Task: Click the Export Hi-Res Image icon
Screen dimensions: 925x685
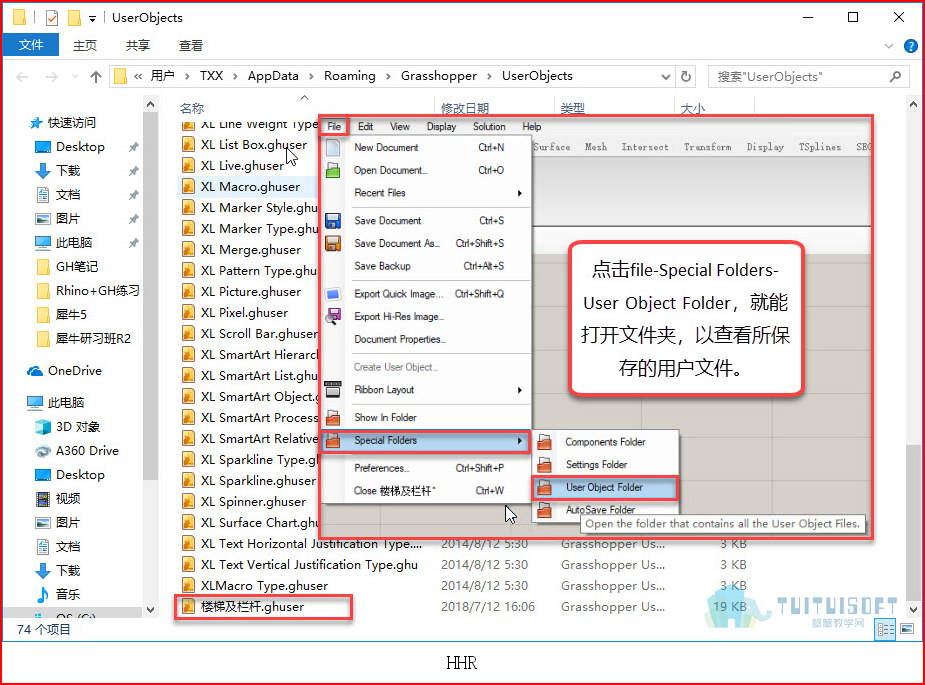Action: click(x=333, y=317)
